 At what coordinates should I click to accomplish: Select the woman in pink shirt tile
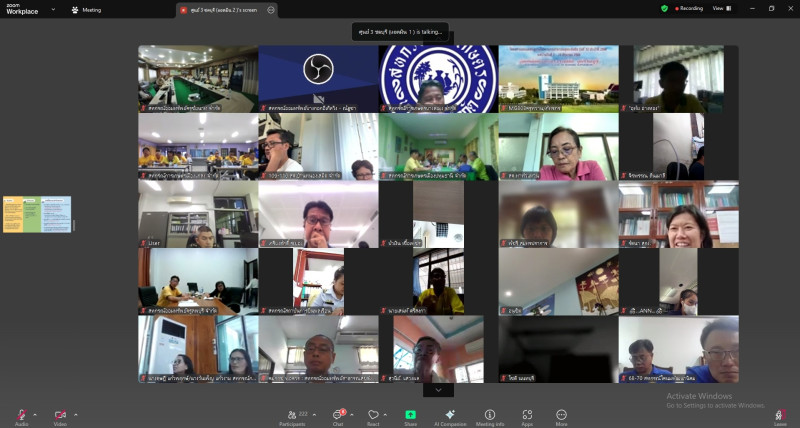point(559,146)
